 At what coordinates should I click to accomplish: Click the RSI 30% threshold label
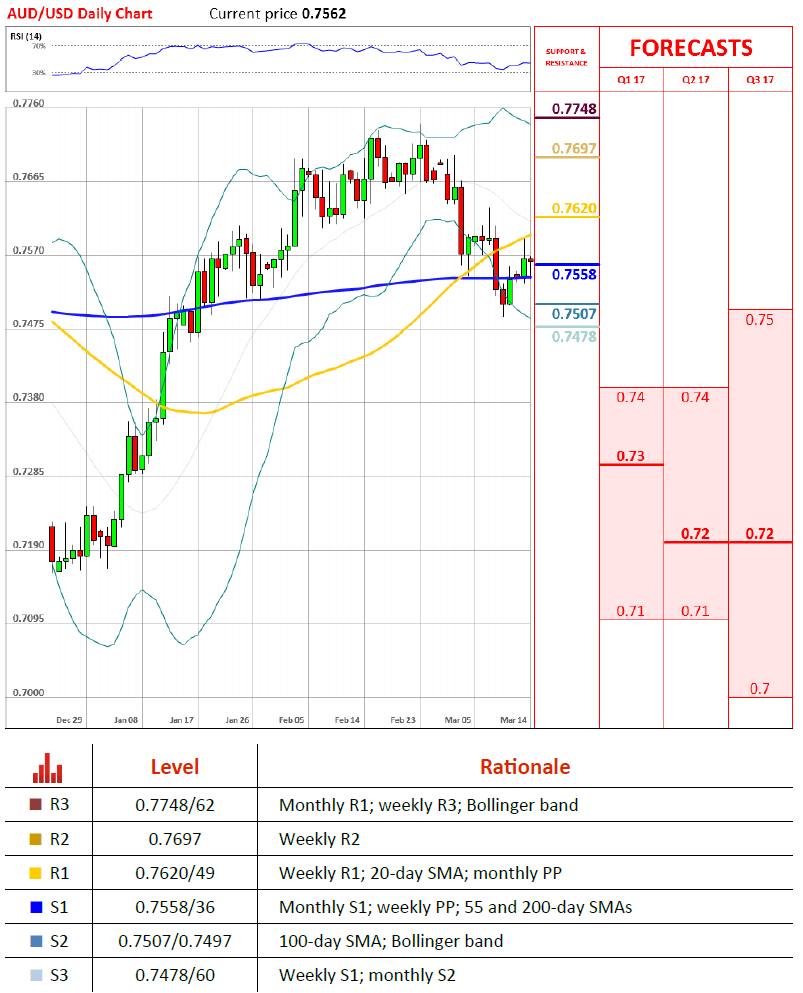click(39, 73)
